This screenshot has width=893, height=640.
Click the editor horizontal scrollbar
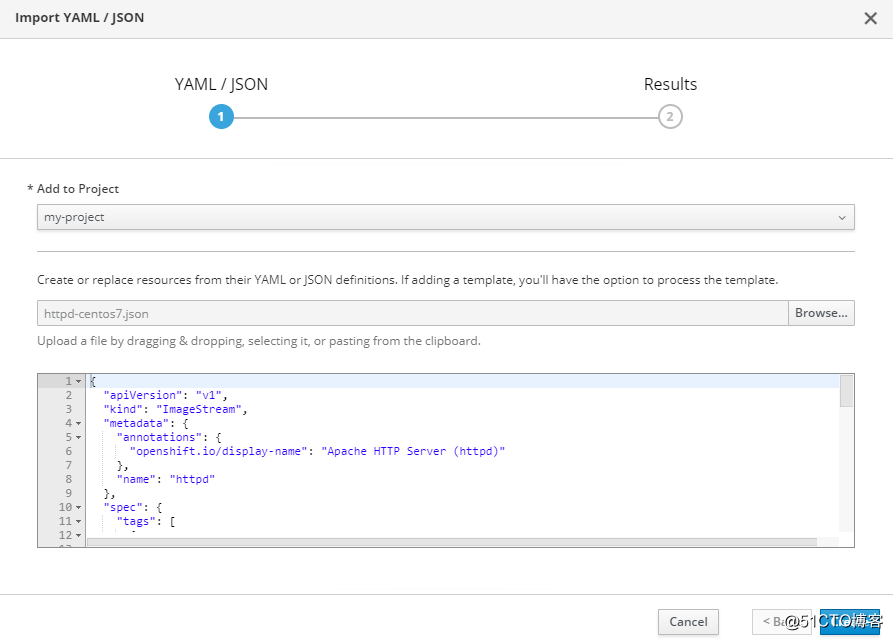click(x=452, y=542)
